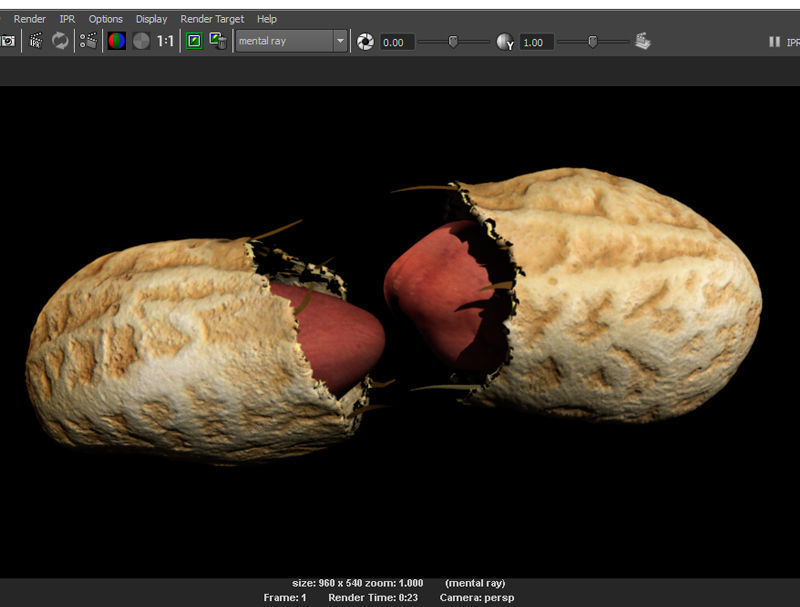
Task: Click the exposure value field 0.00
Action: pyautogui.click(x=397, y=42)
